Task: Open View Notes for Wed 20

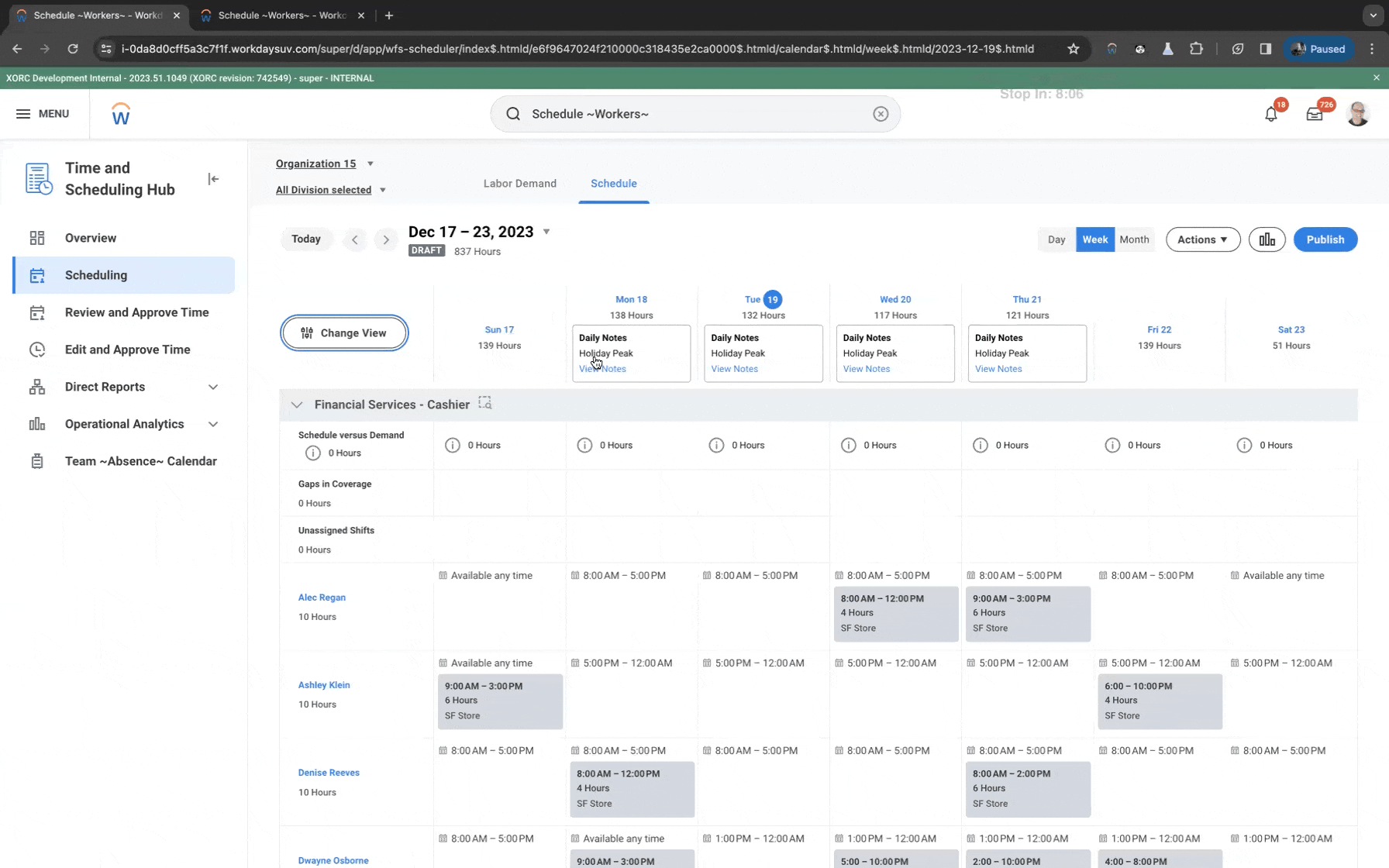Action: point(867,369)
